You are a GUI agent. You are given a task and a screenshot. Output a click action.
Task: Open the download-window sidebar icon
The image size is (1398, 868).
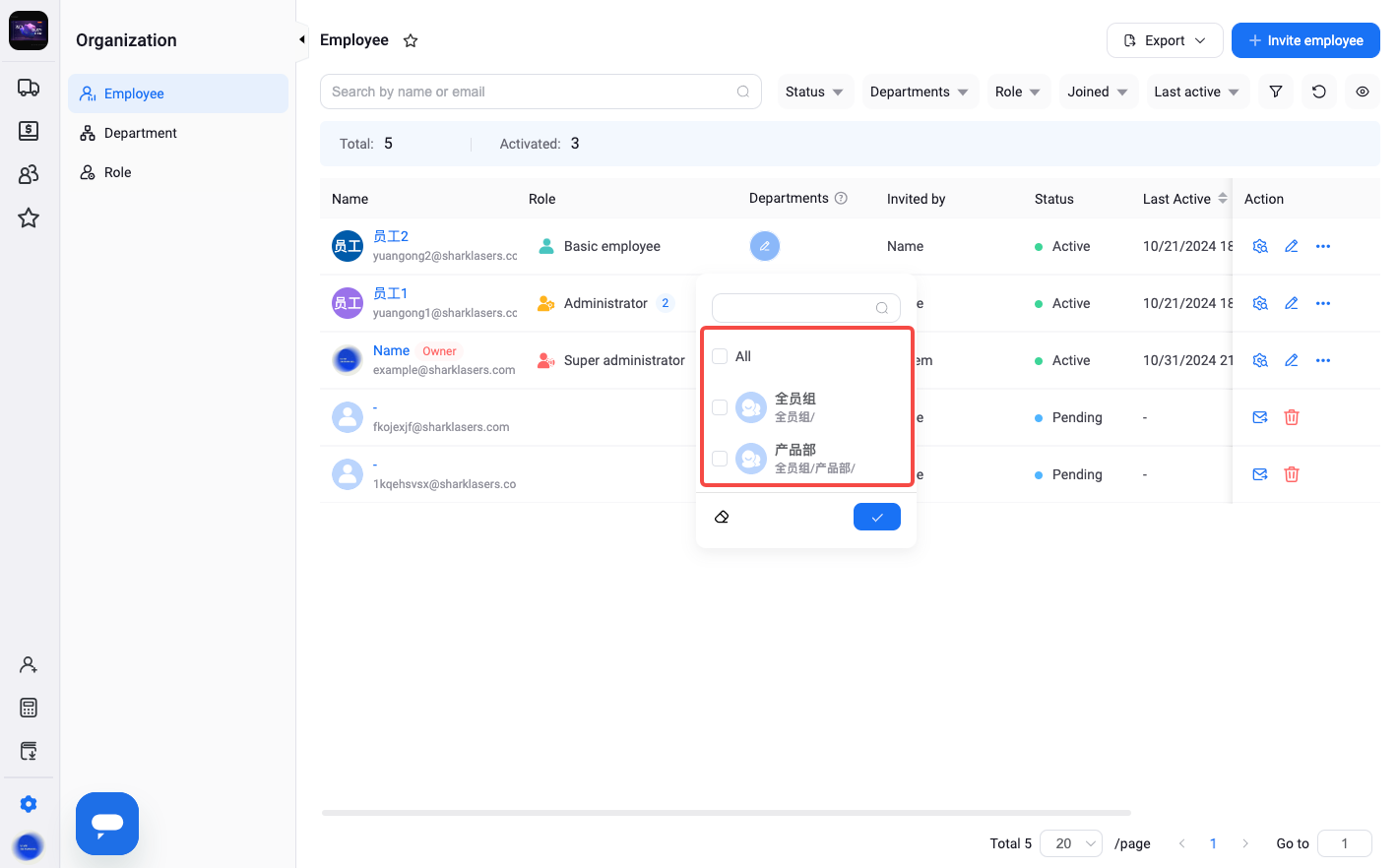29,751
